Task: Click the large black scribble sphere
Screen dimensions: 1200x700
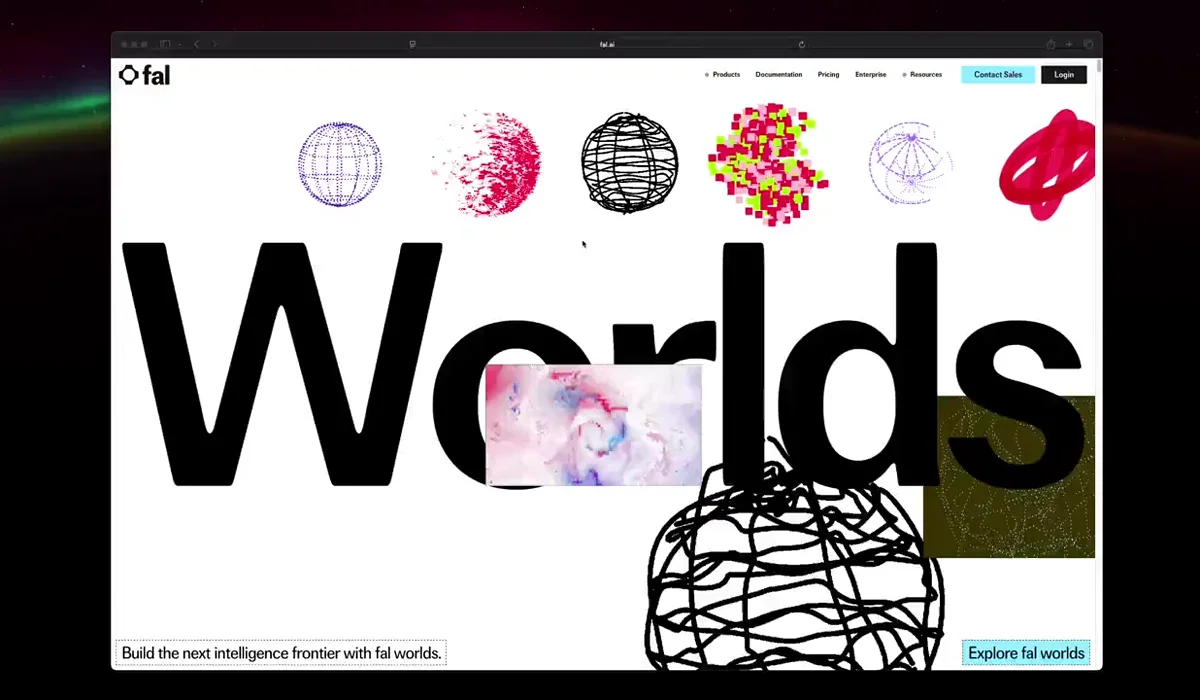Action: [x=795, y=570]
